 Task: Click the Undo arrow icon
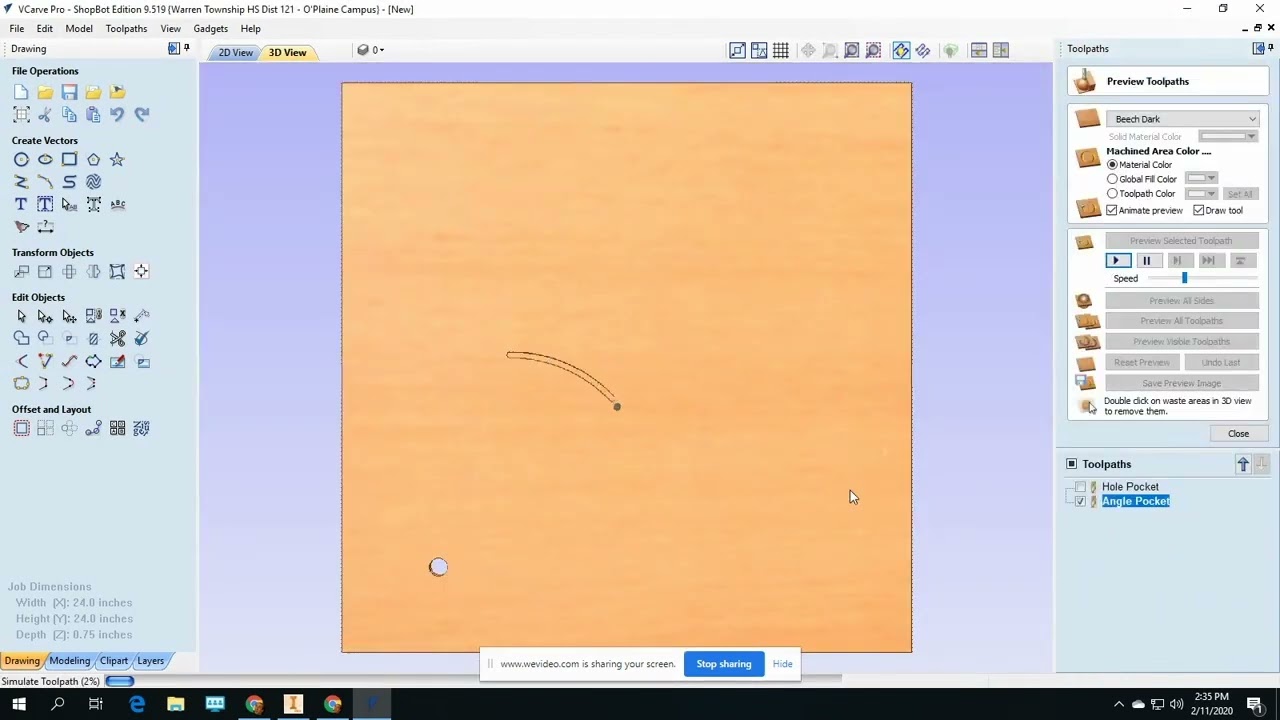(117, 115)
